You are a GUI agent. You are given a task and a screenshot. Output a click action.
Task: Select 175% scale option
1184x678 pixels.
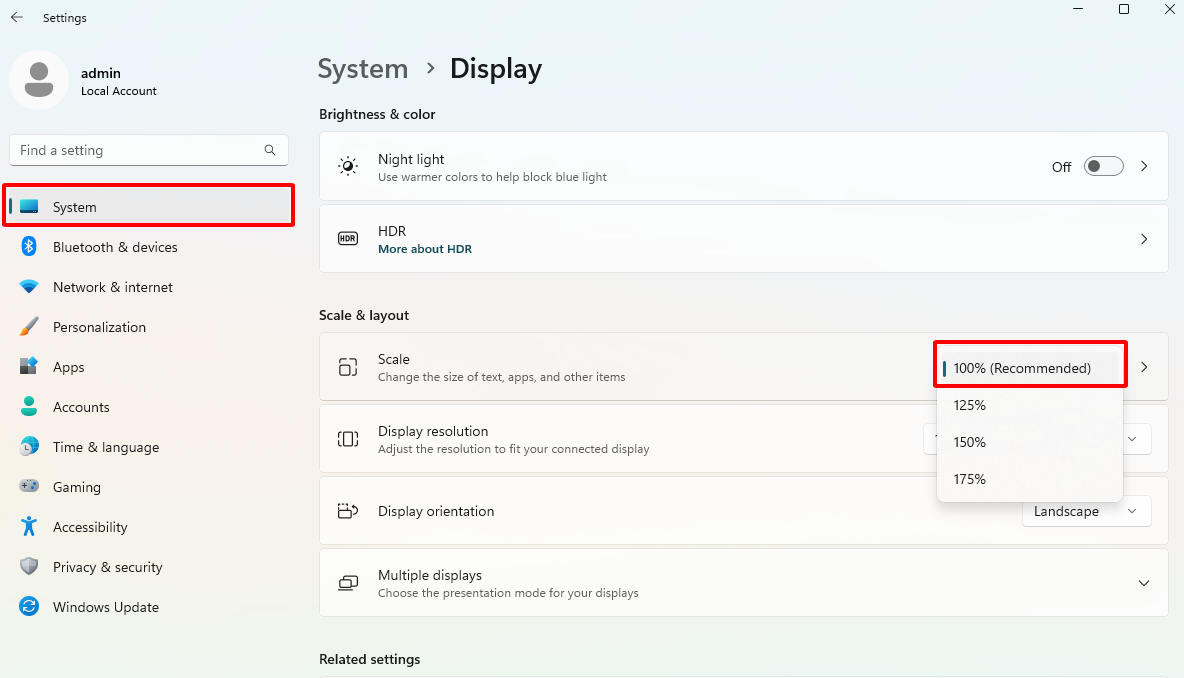click(1029, 479)
